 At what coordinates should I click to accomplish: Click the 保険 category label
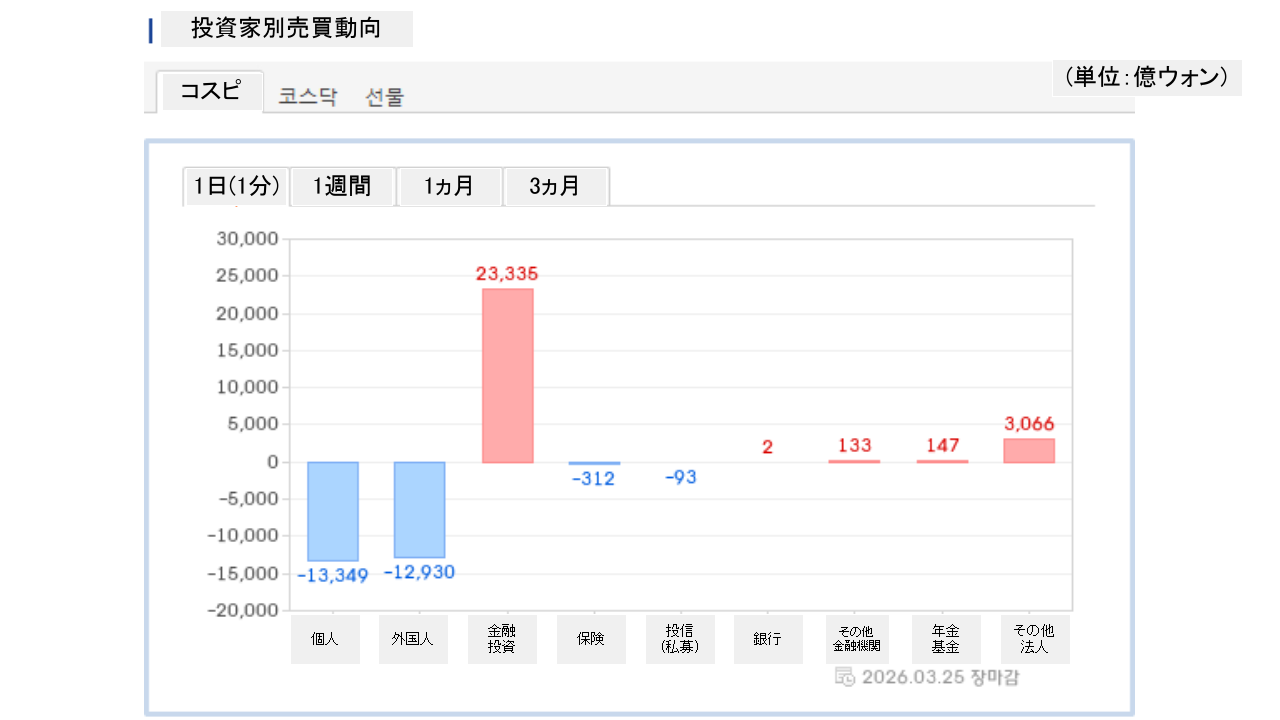pos(591,639)
